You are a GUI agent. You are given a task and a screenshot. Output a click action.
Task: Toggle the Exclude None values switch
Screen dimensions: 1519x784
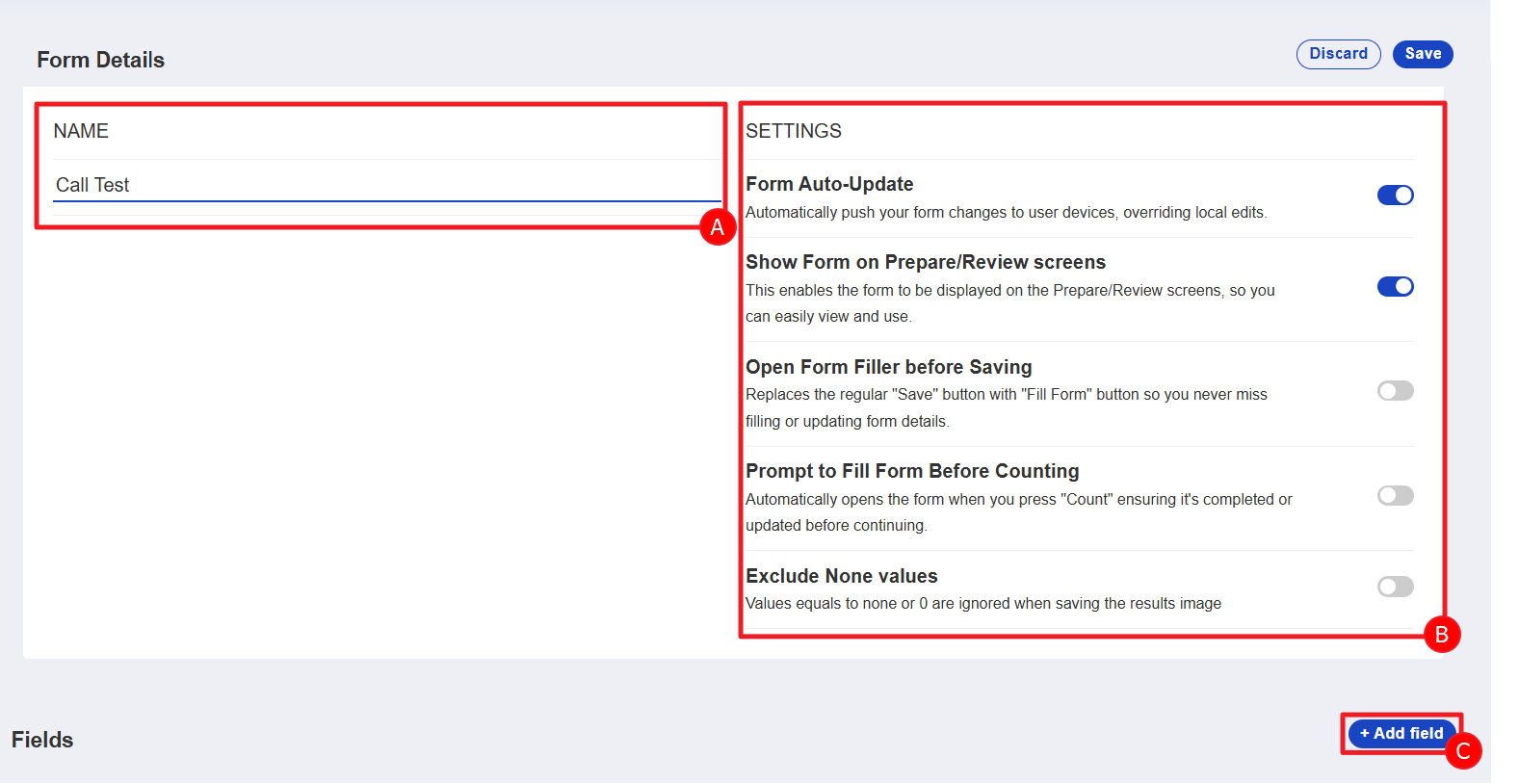1395,587
